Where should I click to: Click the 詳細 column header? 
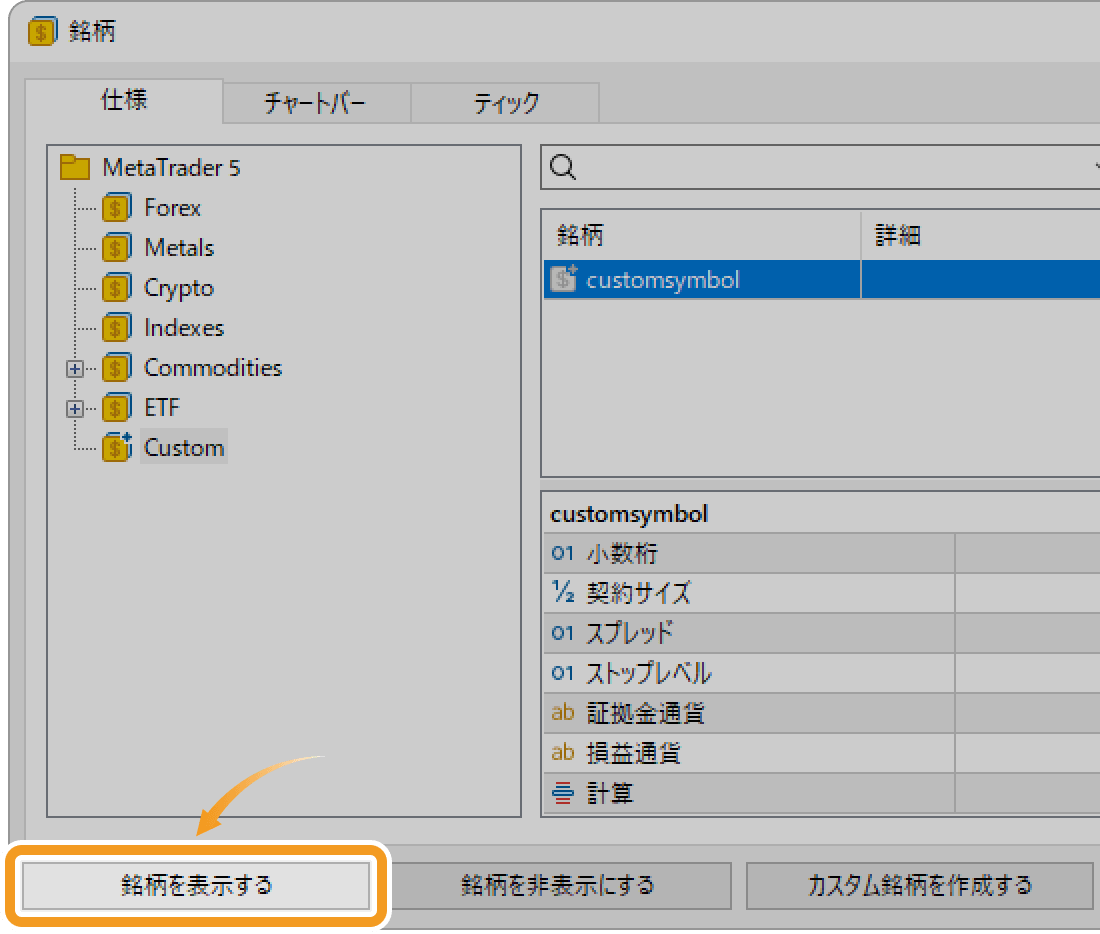point(981,235)
